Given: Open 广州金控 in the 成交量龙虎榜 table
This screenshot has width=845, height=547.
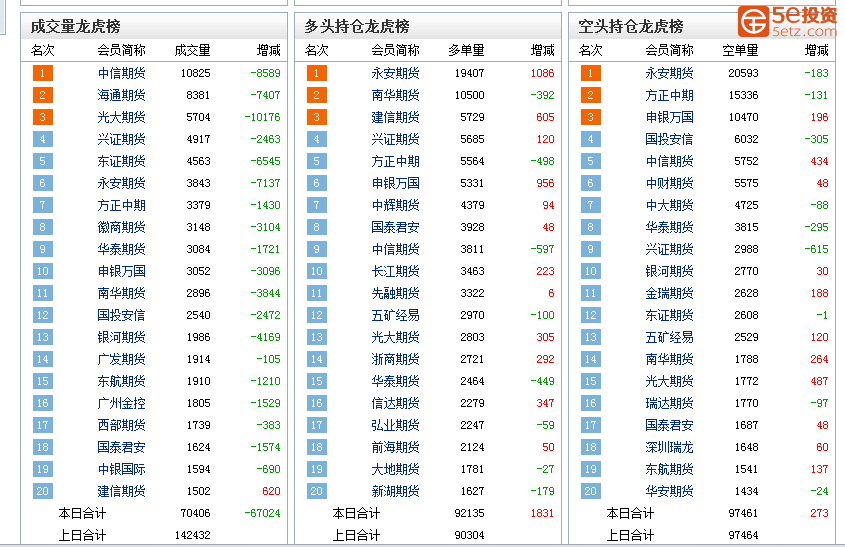Looking at the screenshot, I should click(121, 403).
